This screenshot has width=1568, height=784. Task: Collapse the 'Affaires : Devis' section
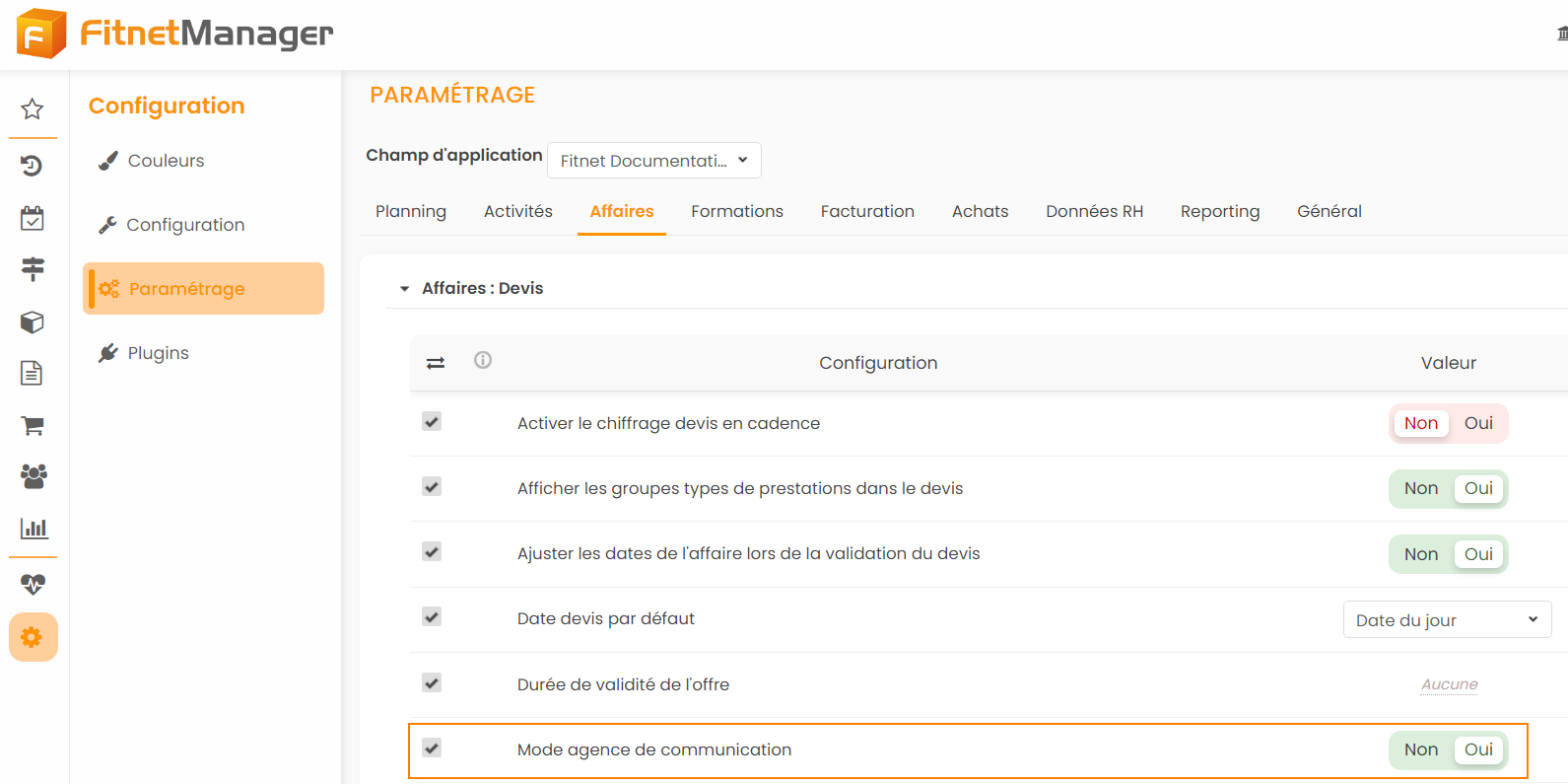tap(404, 289)
